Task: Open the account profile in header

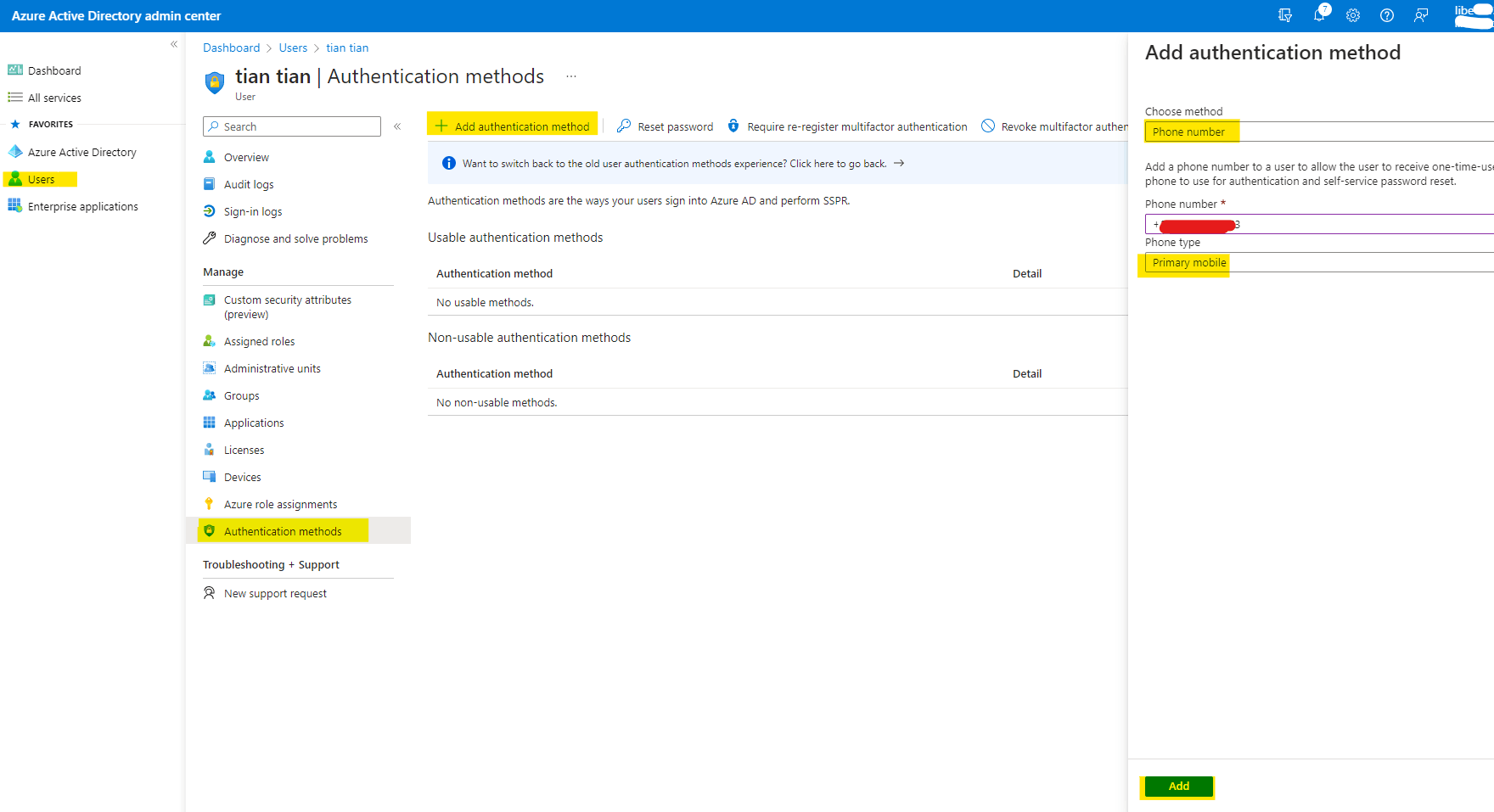Action: (1474, 15)
